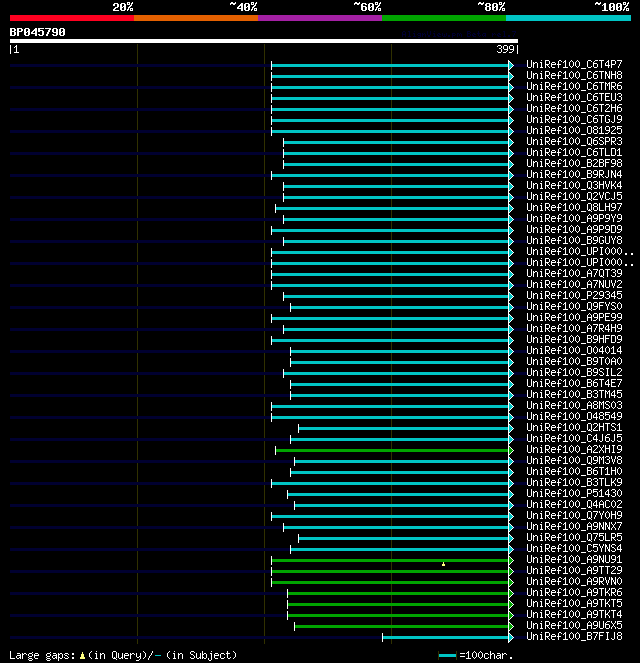Click the UniRef100_A9P9D9 hit name
This screenshot has width=640, height=663.
574,229
